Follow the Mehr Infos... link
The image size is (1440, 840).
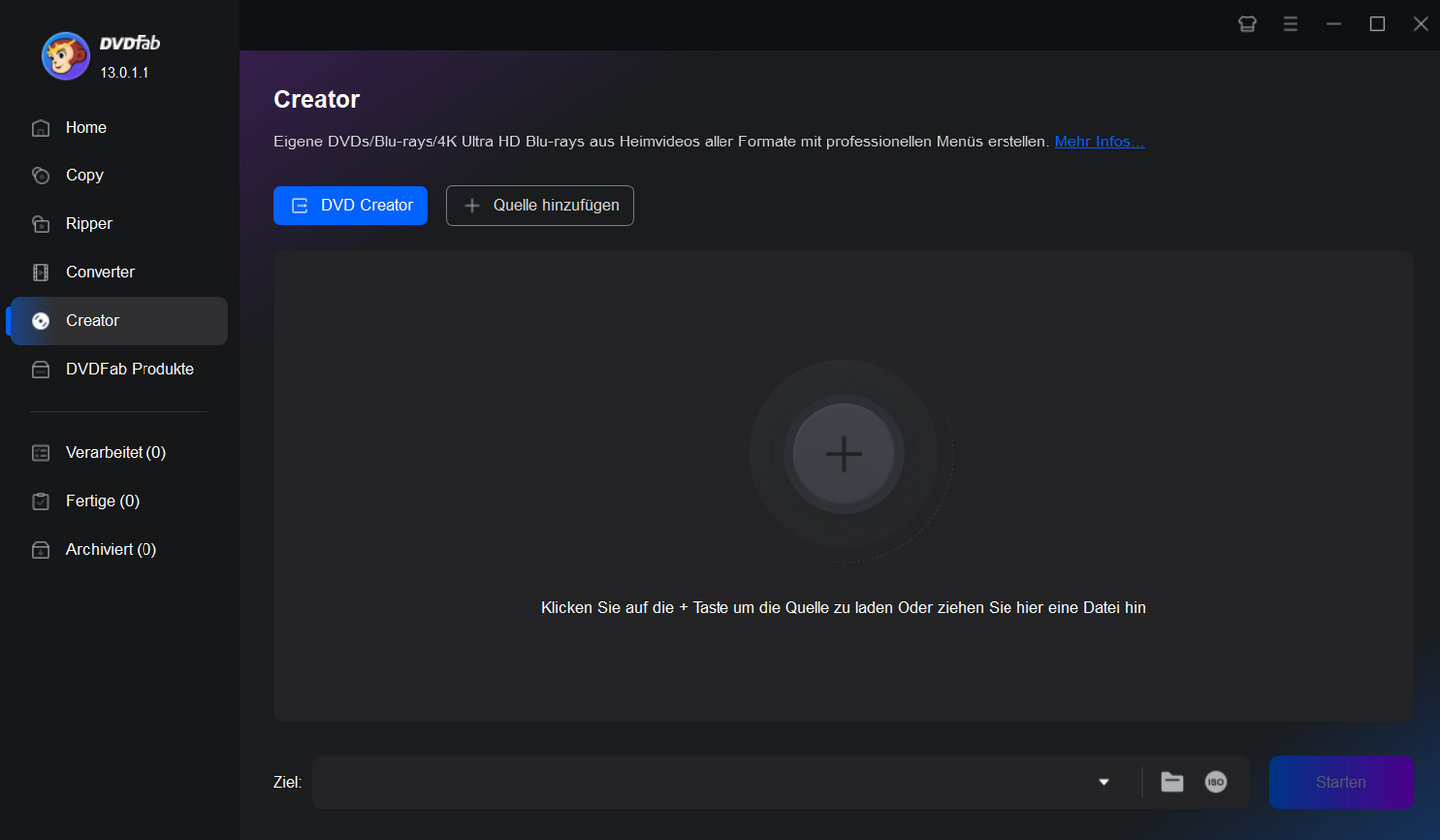1099,141
